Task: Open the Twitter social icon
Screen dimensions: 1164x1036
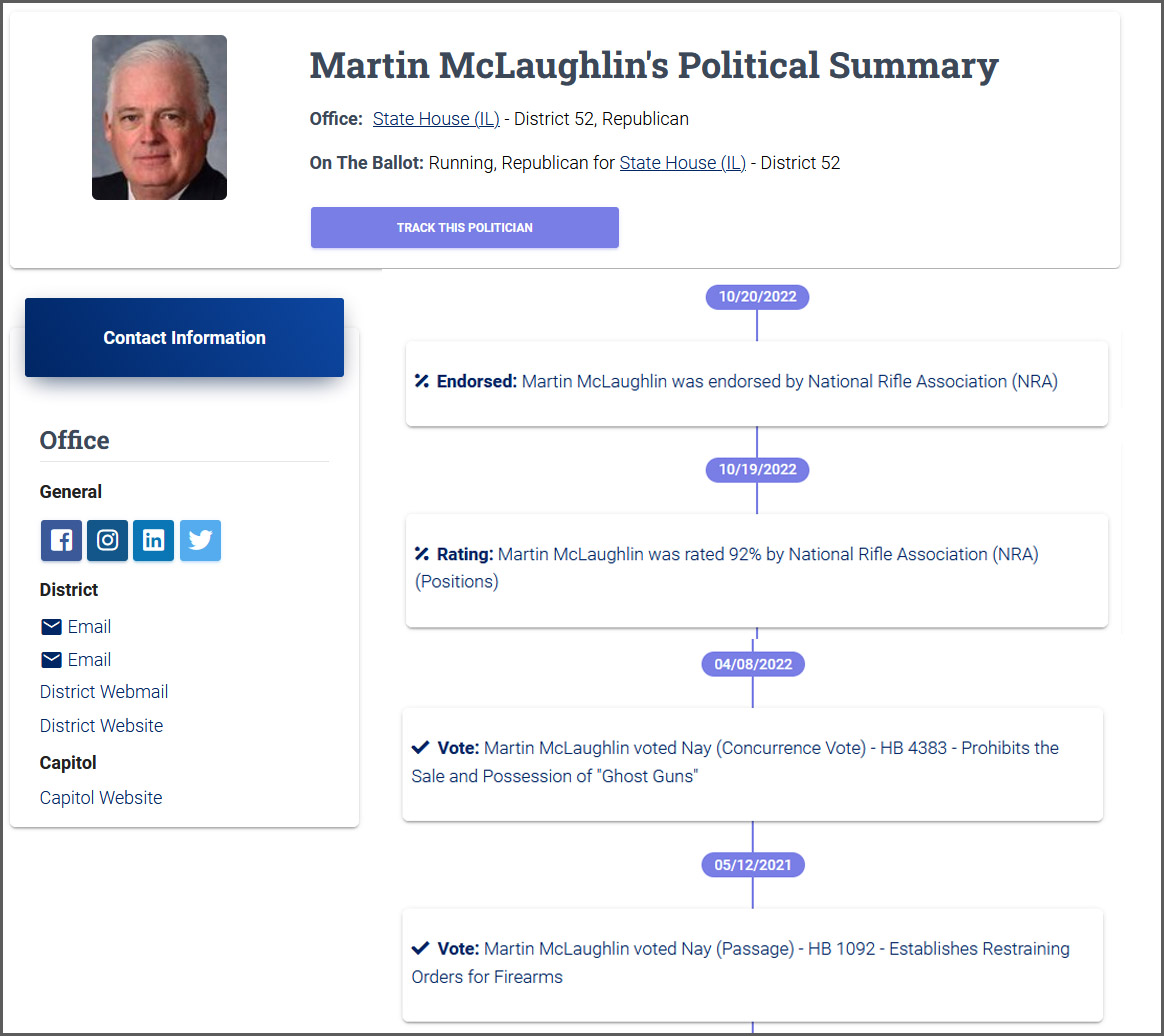Action: click(x=200, y=540)
